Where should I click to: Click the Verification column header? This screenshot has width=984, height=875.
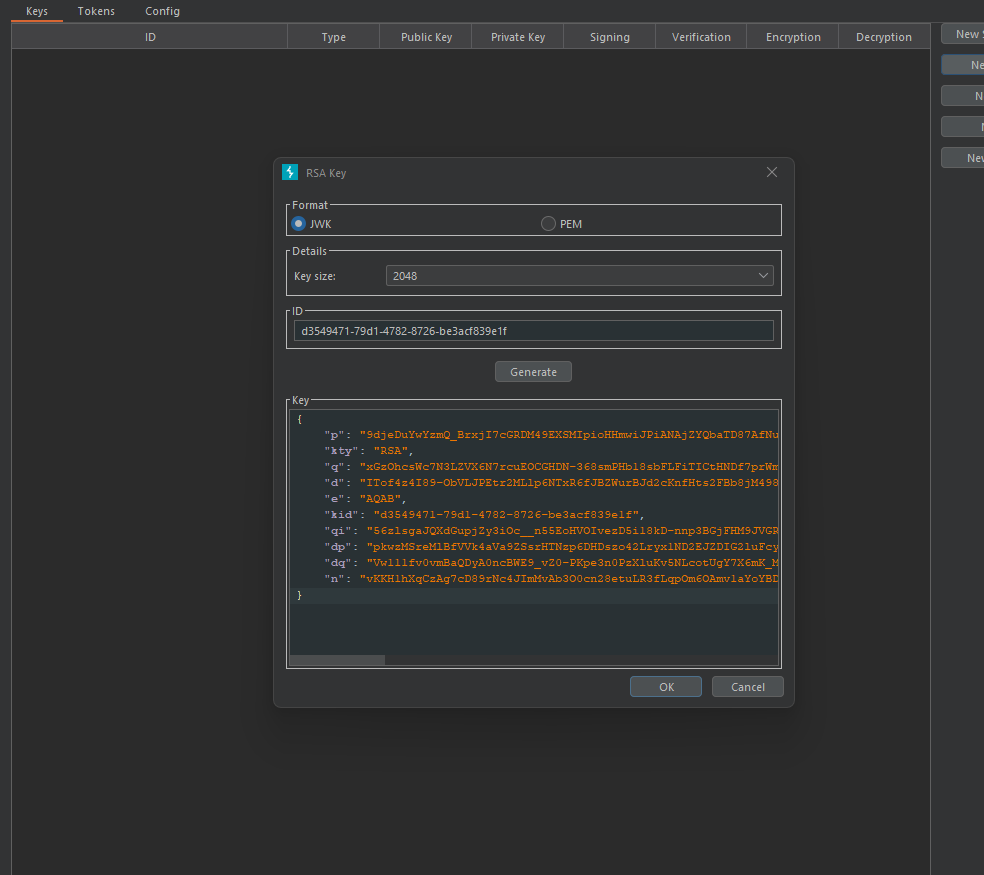[701, 37]
